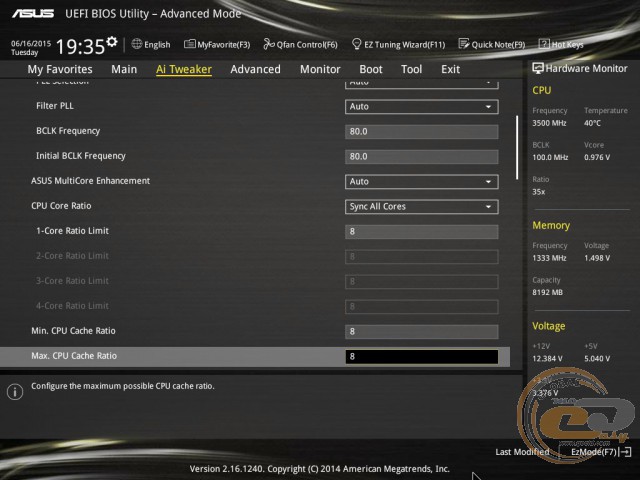
Task: Click the +5V reading 5.040 V
Action: pos(597,358)
